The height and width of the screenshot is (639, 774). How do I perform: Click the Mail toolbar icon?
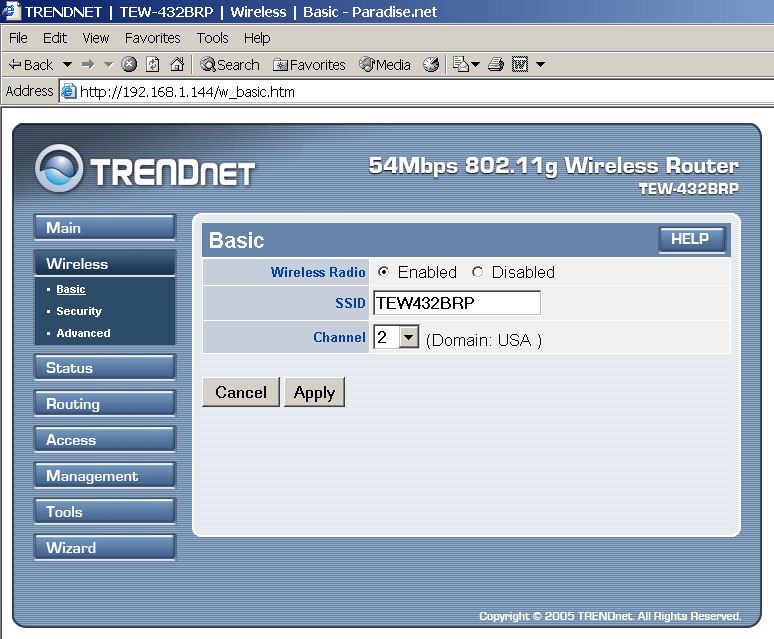click(x=461, y=64)
